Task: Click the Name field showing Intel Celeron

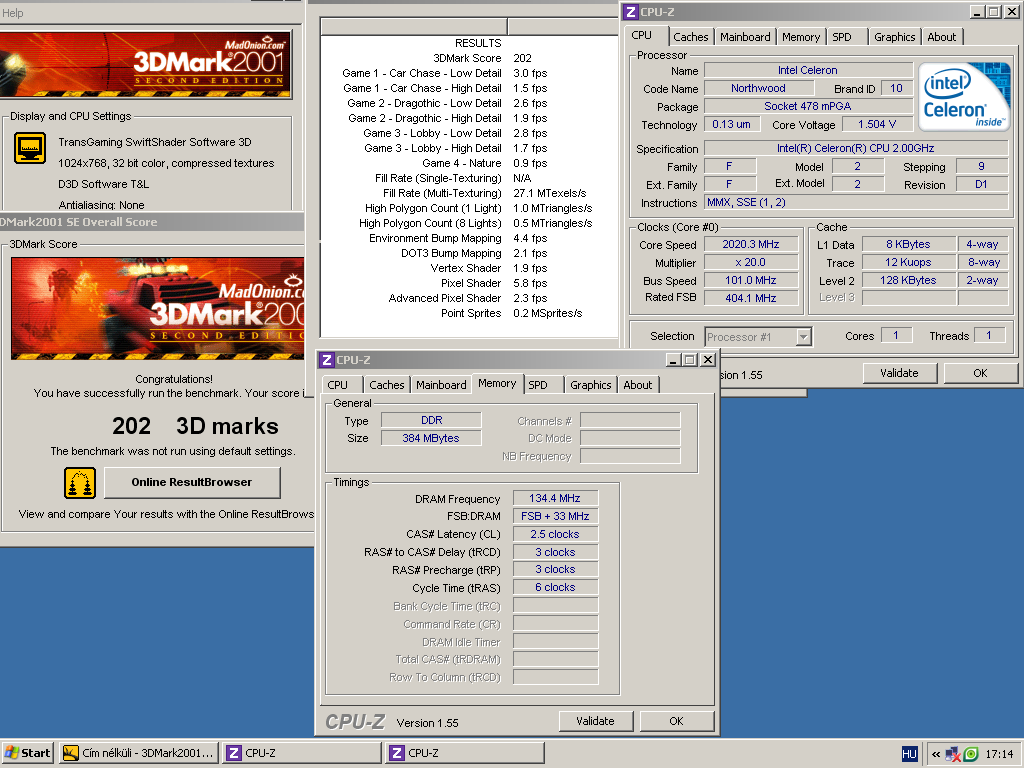Action: [808, 71]
